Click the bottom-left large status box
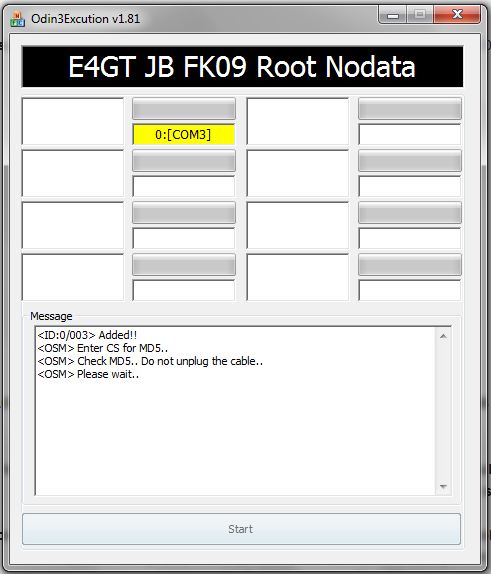 [x=73, y=277]
